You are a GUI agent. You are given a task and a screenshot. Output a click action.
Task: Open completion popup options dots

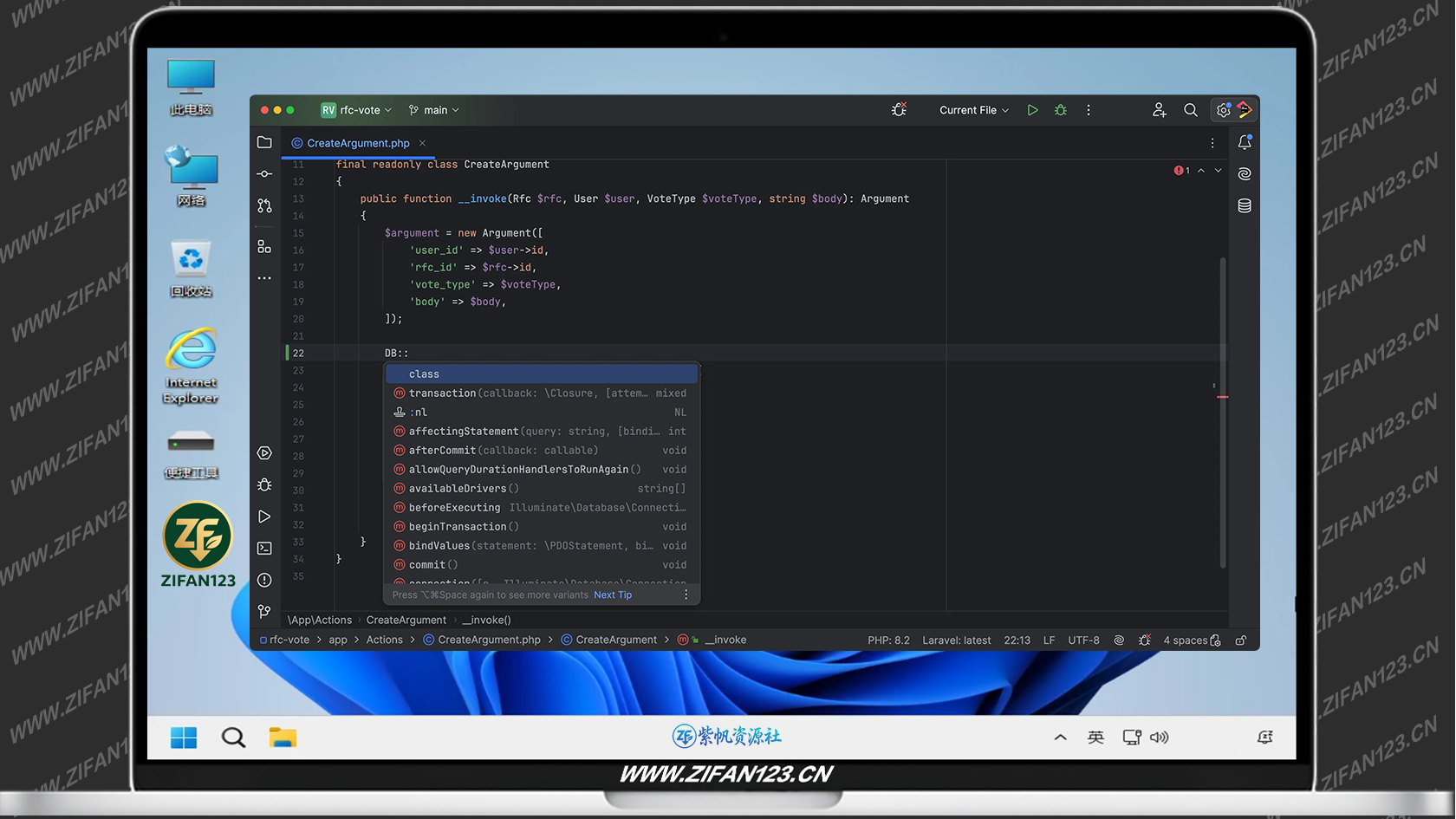tap(686, 595)
